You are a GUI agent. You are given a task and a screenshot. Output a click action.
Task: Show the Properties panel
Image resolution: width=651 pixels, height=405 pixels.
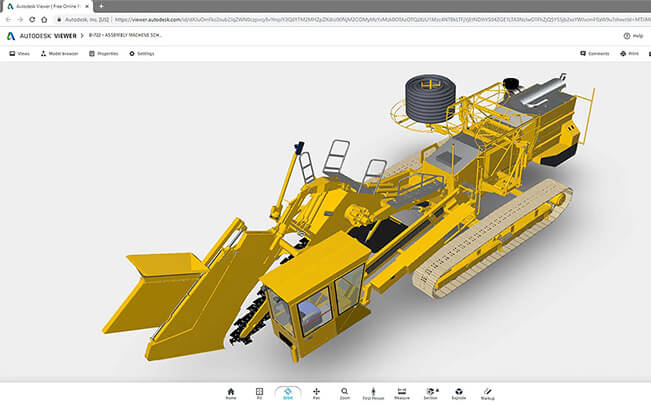tap(104, 54)
